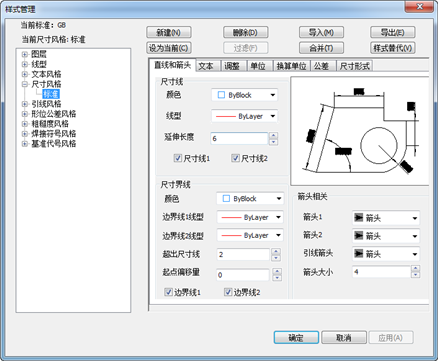This screenshot has width=438, height=361.
Task: Switch to the 尺寸形式 tab
Action: 355,66
